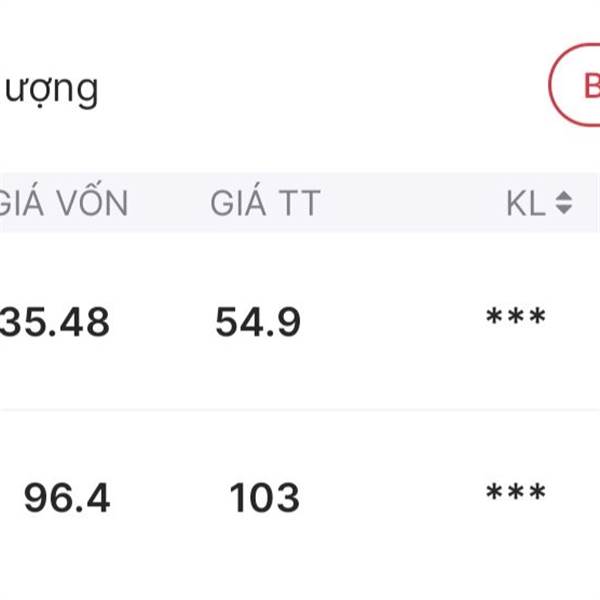Screen dimensions: 600x600
Task: Click the 35.48 cost price value
Action: [55, 322]
